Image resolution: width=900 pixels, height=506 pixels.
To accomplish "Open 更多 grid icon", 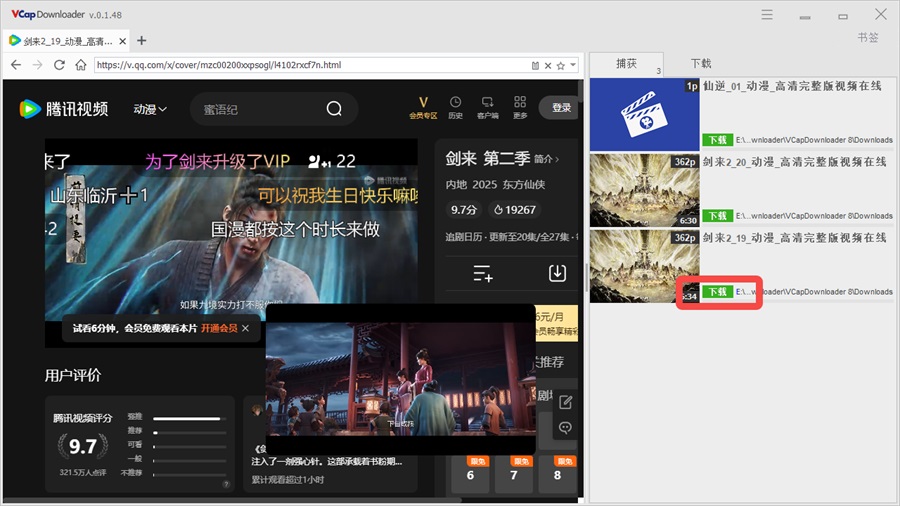I will [x=520, y=107].
